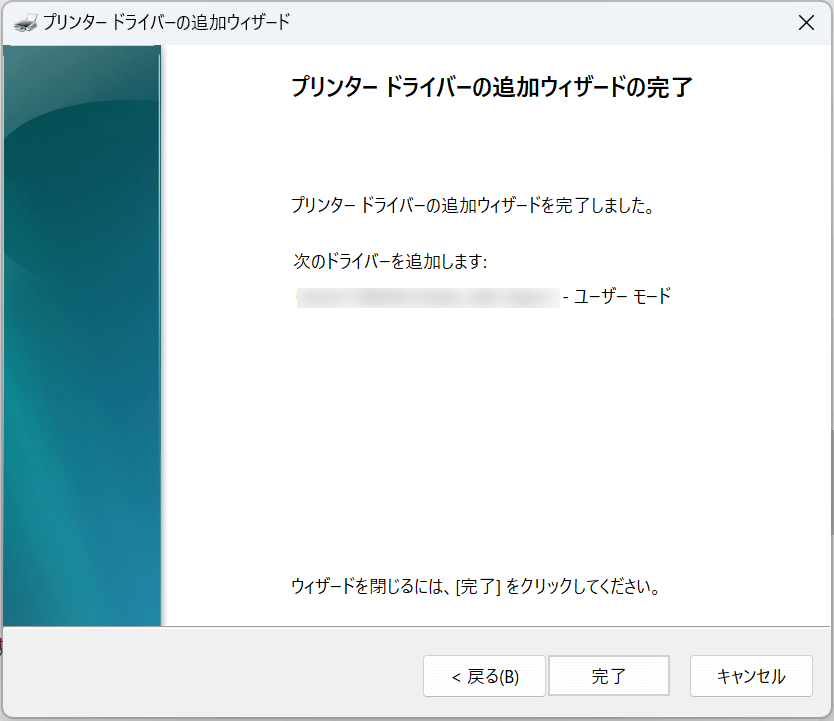The image size is (834, 721).
Task: Click the instruction ウィザードを閉じるには text
Action: (370, 586)
